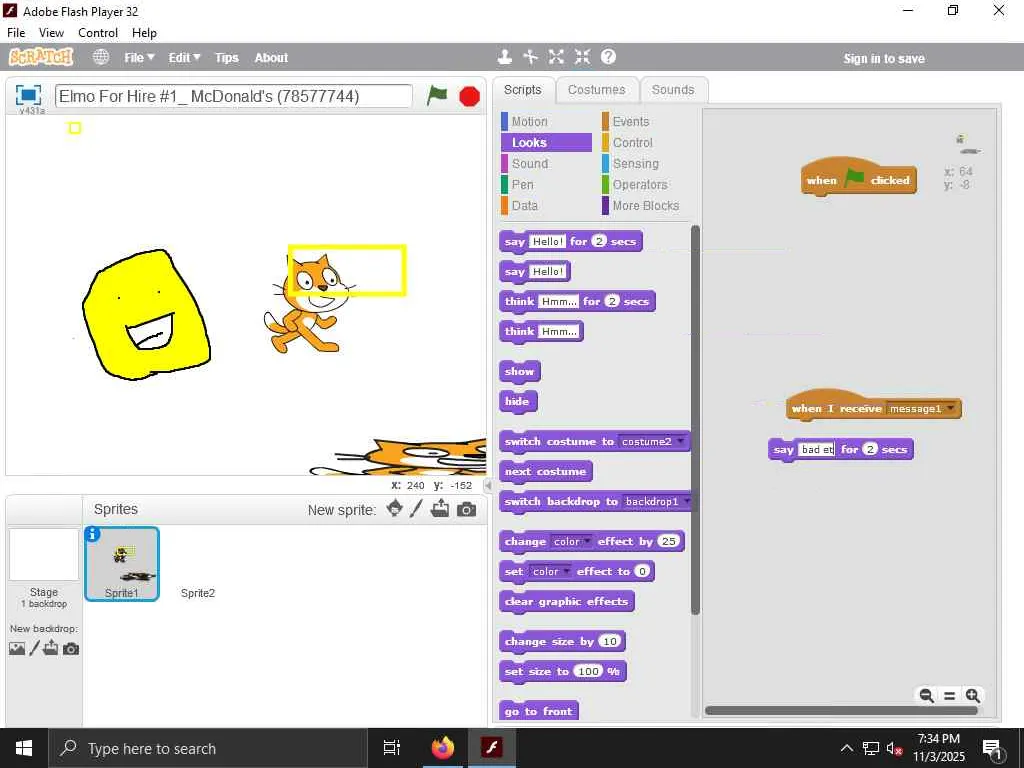This screenshot has width=1024, height=768.
Task: Select the Sound block category
Action: 546,163
